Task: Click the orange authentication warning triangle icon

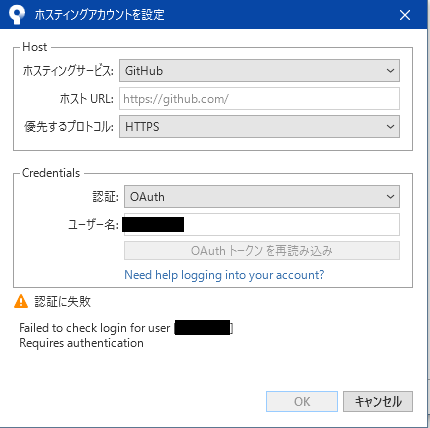Action: (21, 301)
